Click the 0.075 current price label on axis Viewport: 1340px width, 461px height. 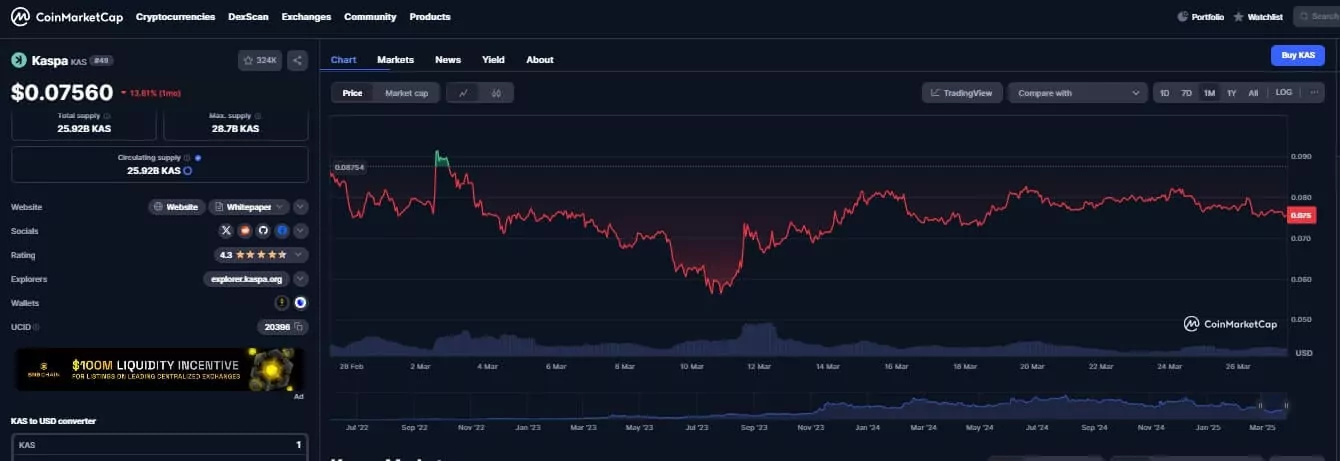coord(1301,215)
